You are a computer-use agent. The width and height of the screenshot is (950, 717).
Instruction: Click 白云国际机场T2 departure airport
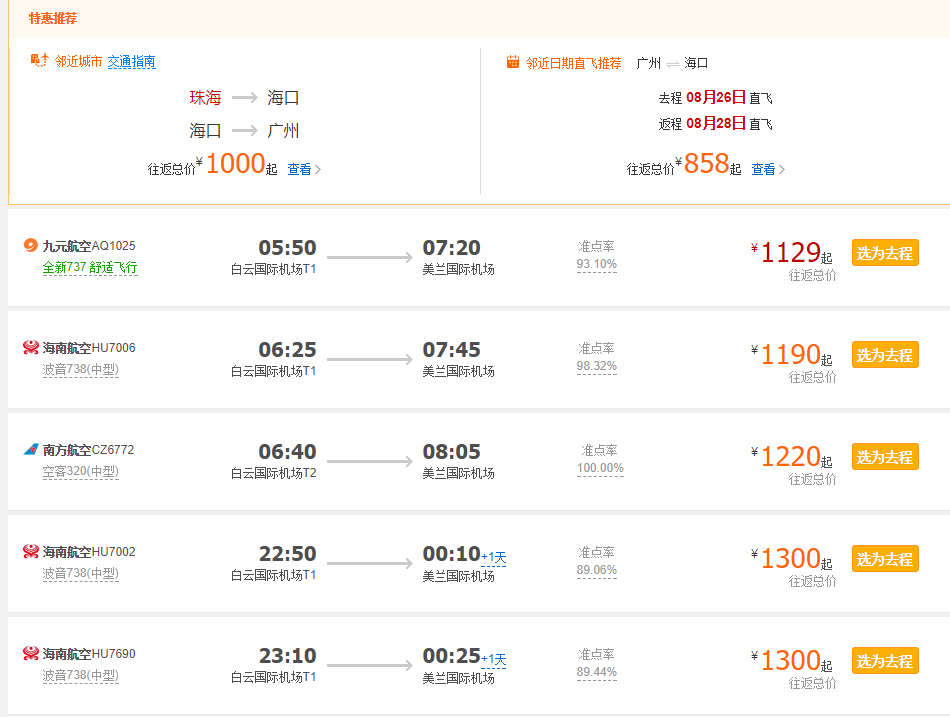[273, 473]
